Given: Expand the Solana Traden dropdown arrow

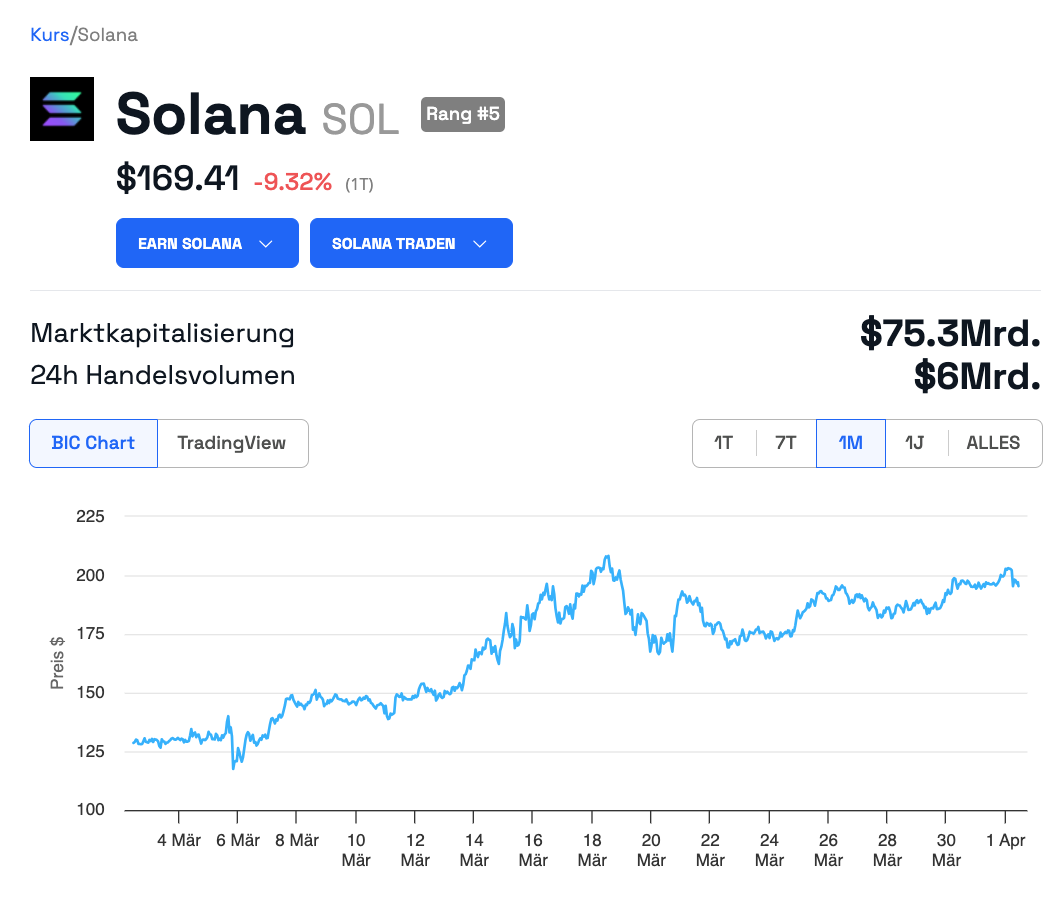Looking at the screenshot, I should [x=480, y=244].
